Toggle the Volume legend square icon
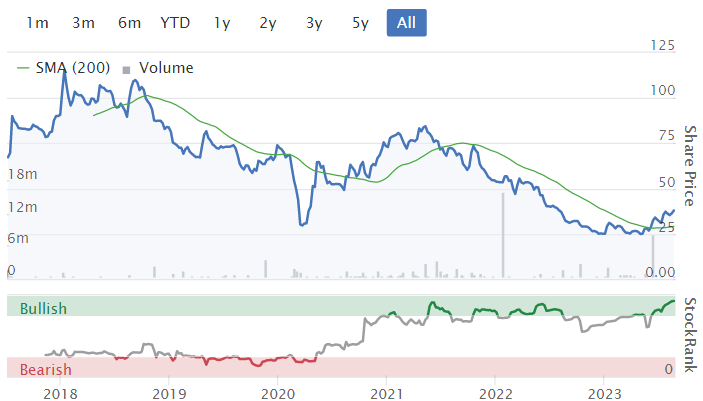 click(x=126, y=69)
